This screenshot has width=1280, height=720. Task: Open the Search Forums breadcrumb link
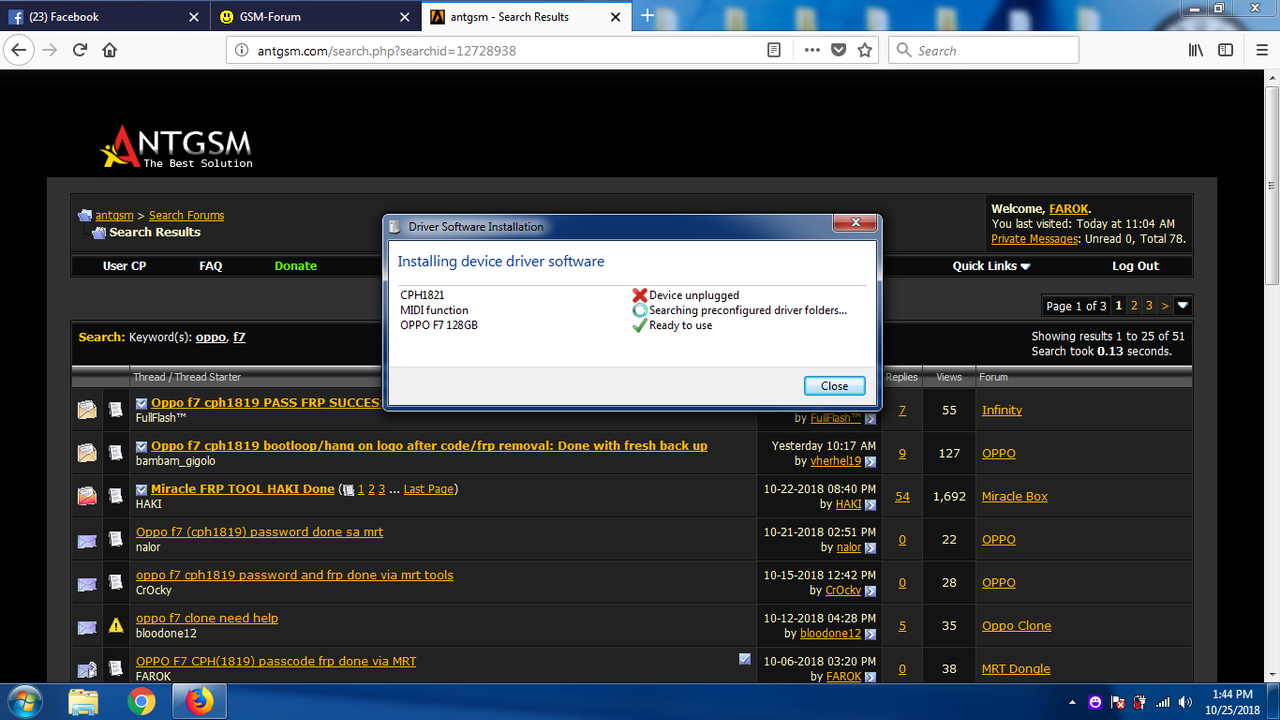[x=186, y=215]
